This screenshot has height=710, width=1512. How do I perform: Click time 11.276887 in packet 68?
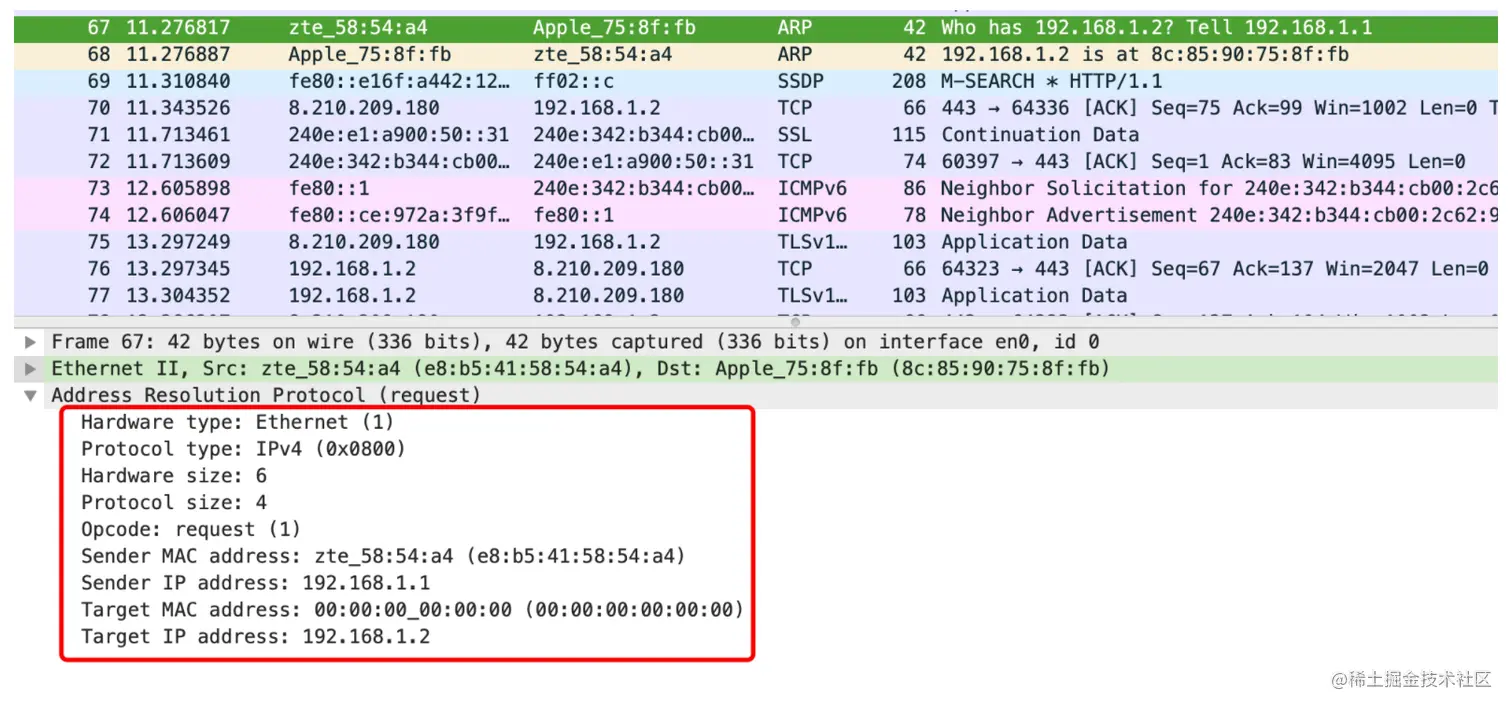click(x=178, y=55)
